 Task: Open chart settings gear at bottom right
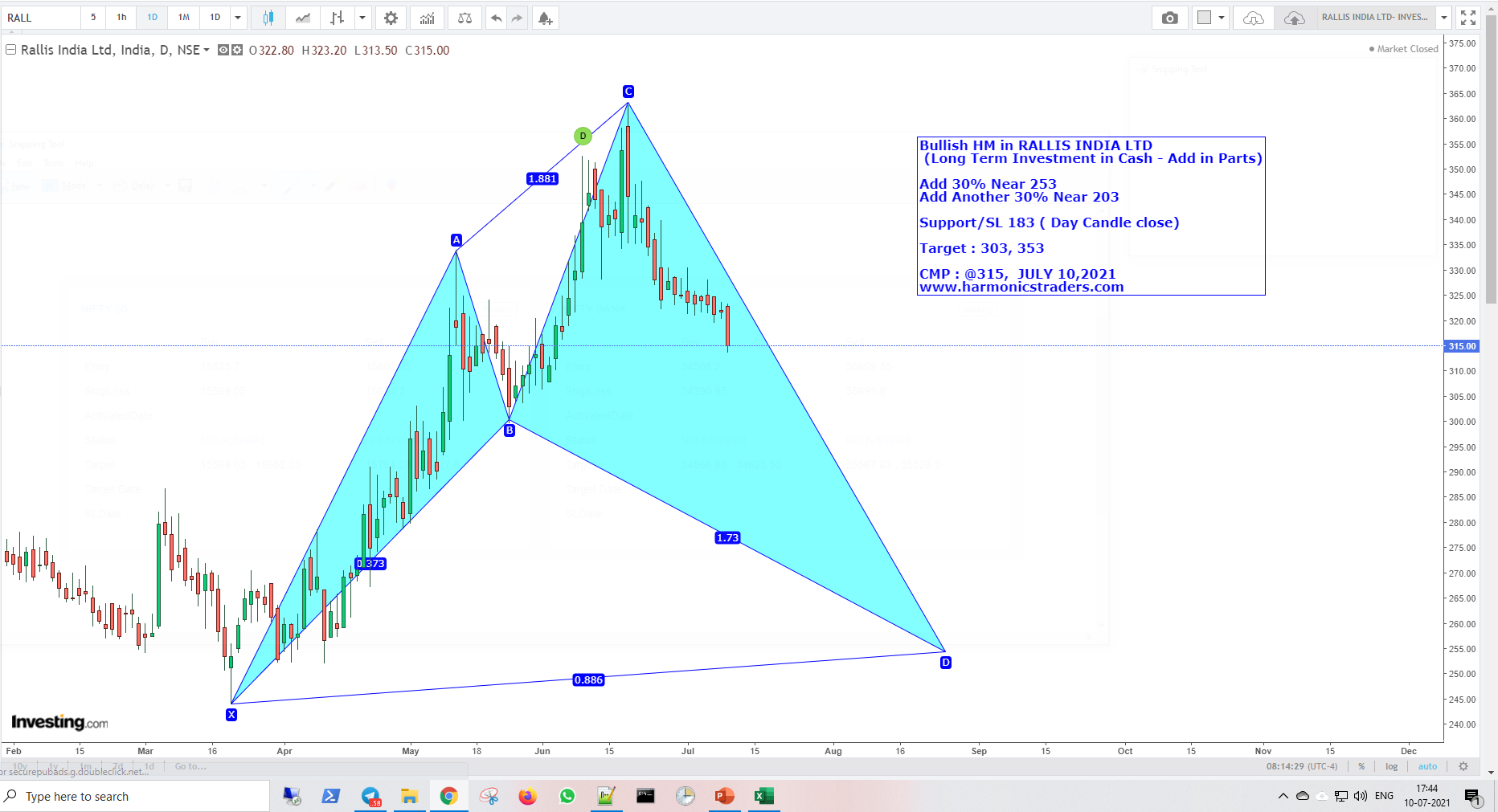[x=1463, y=766]
